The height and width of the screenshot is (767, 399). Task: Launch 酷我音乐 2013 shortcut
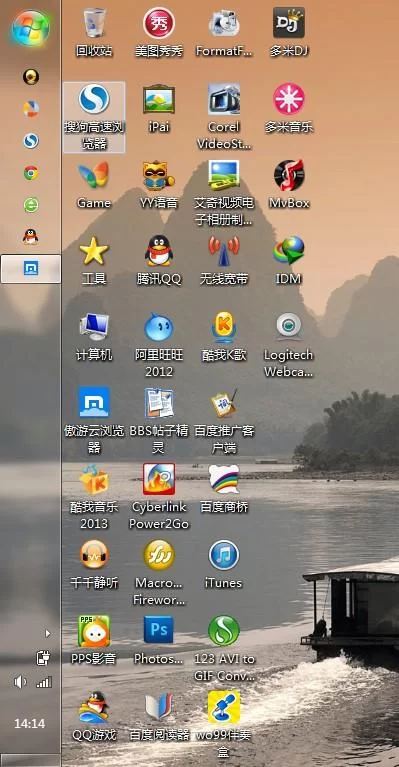pos(94,497)
